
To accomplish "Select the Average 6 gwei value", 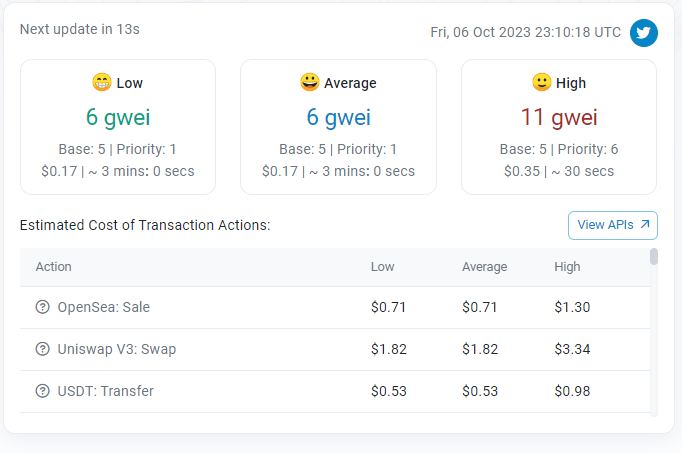I will point(338,117).
